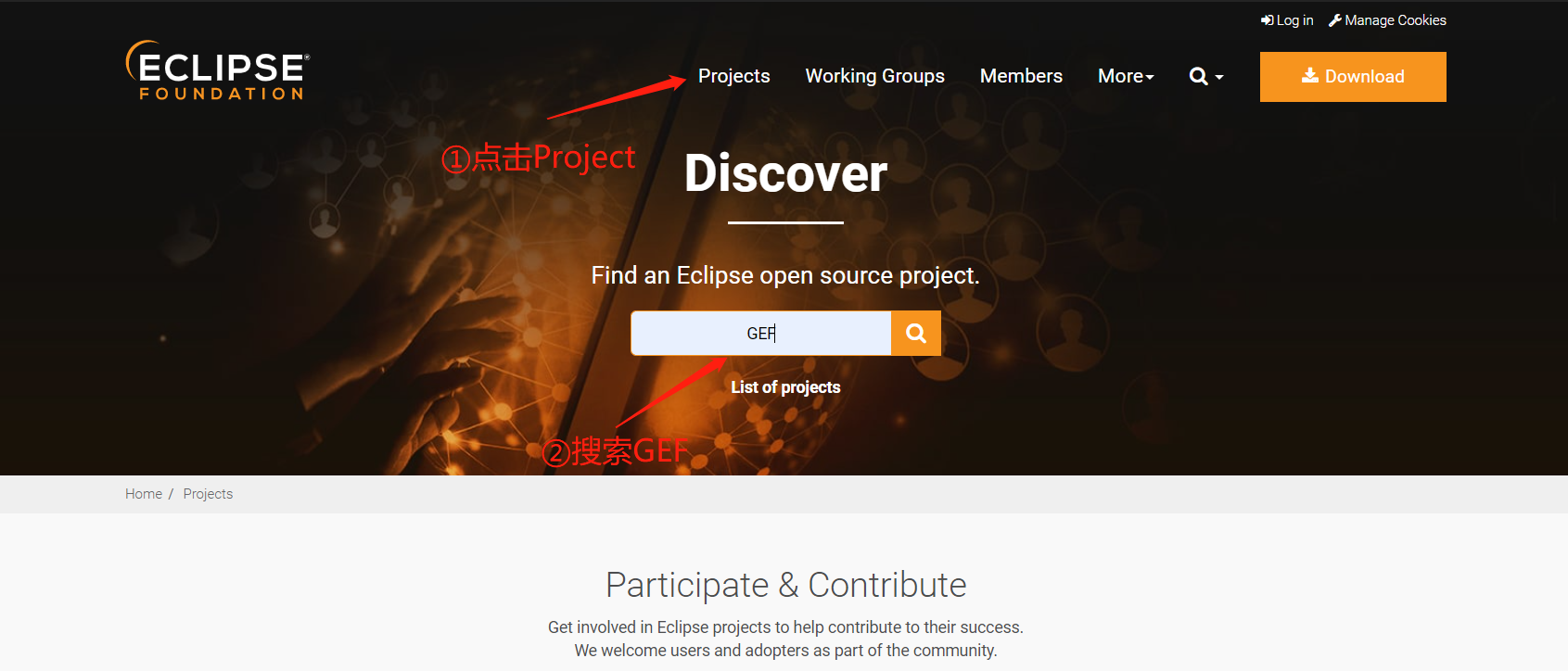Expand the More dropdown menu
This screenshot has height=671, width=1568.
tap(1126, 76)
